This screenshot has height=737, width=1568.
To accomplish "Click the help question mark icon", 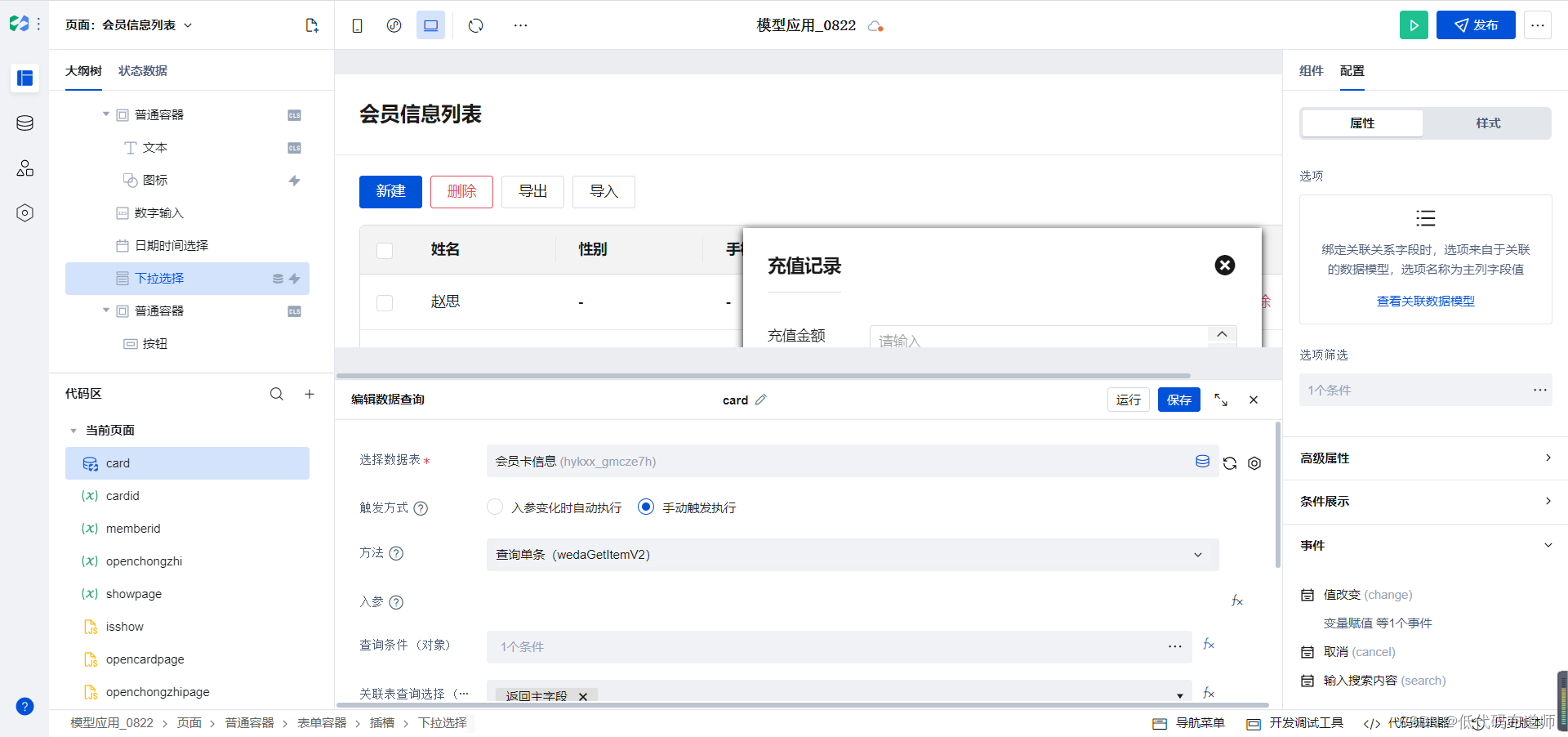I will pos(24,706).
